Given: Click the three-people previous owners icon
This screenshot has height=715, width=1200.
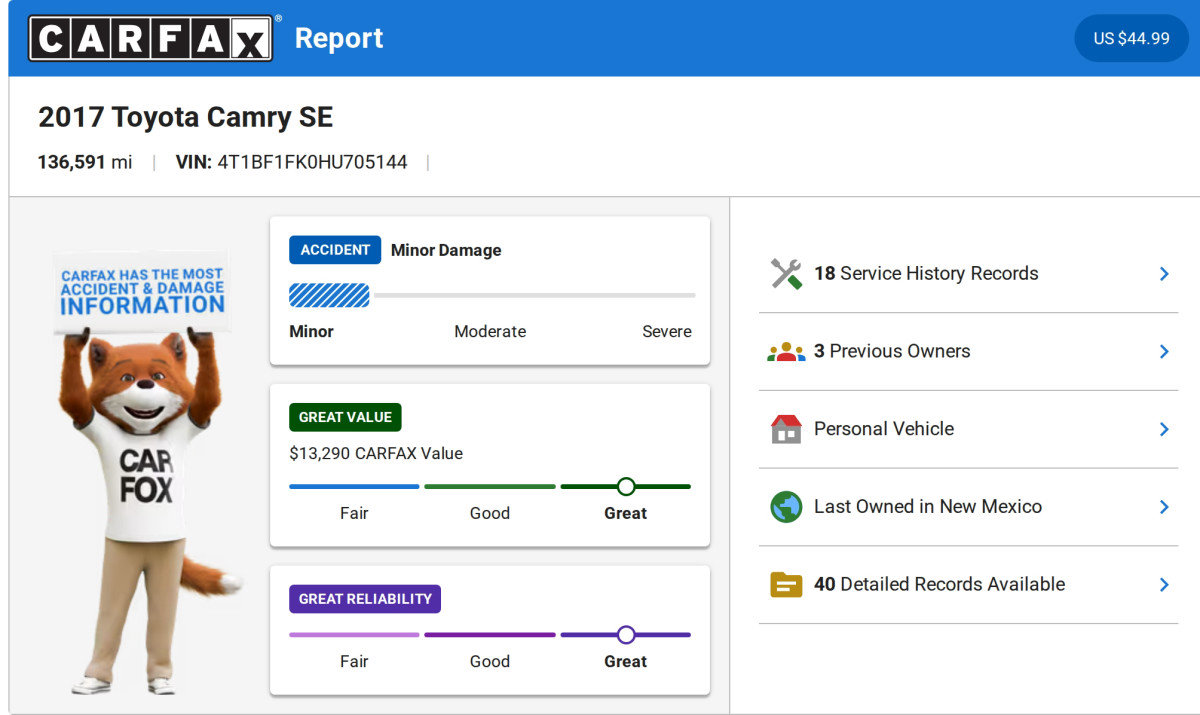Looking at the screenshot, I should coord(787,352).
